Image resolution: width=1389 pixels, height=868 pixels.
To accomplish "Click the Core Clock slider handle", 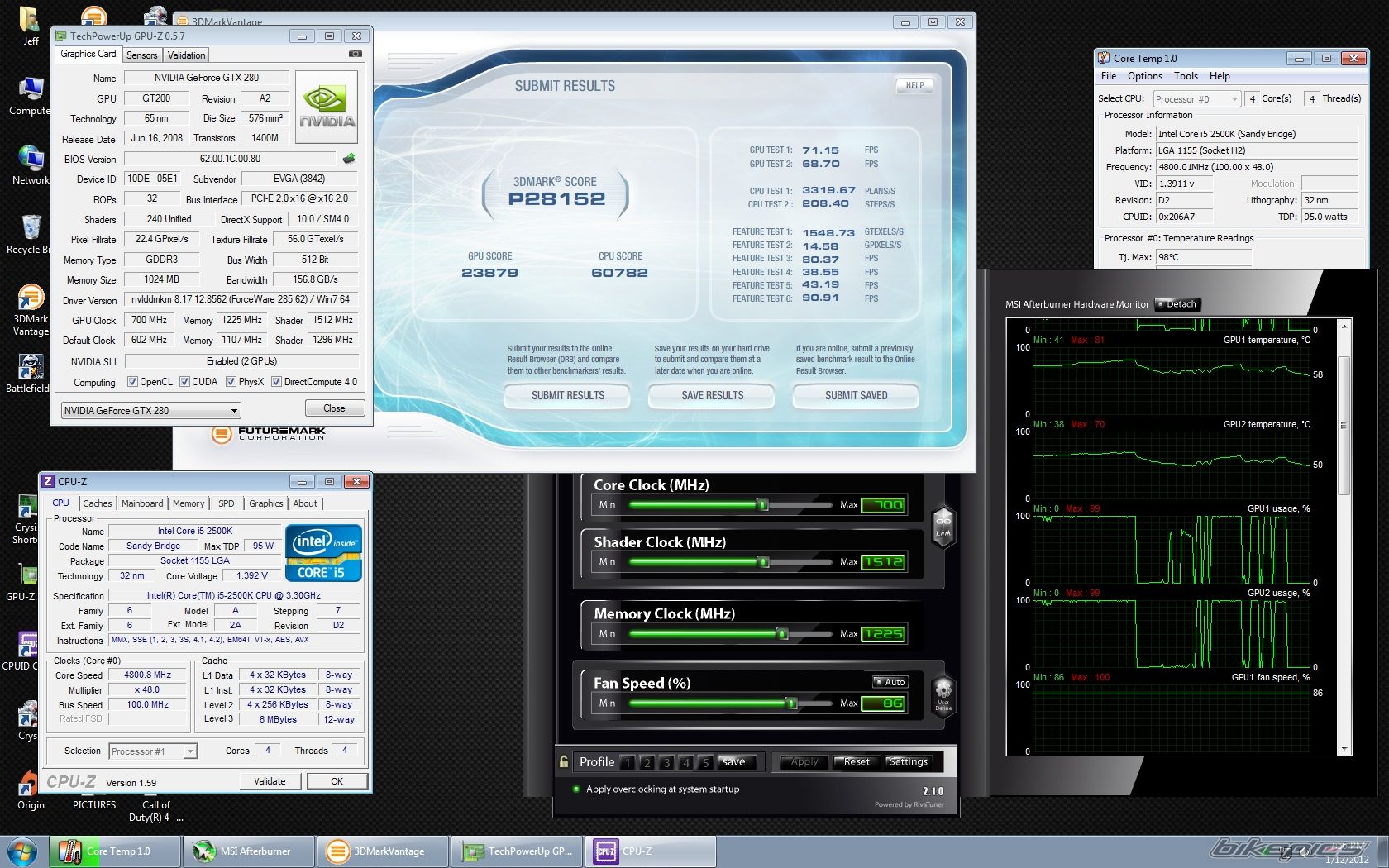I will click(762, 504).
